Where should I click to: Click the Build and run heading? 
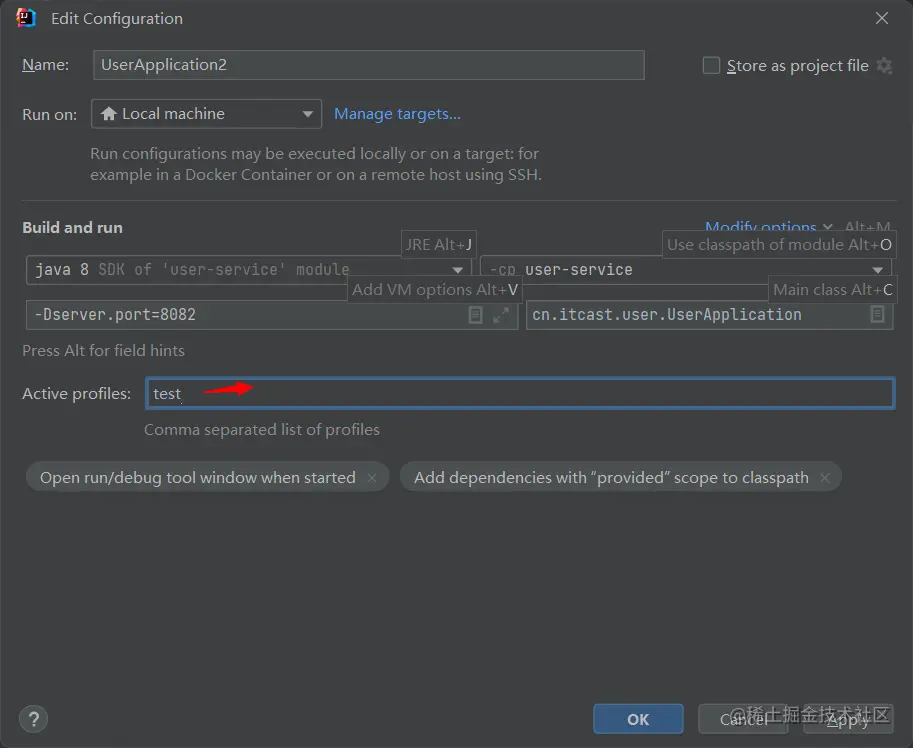(72, 228)
